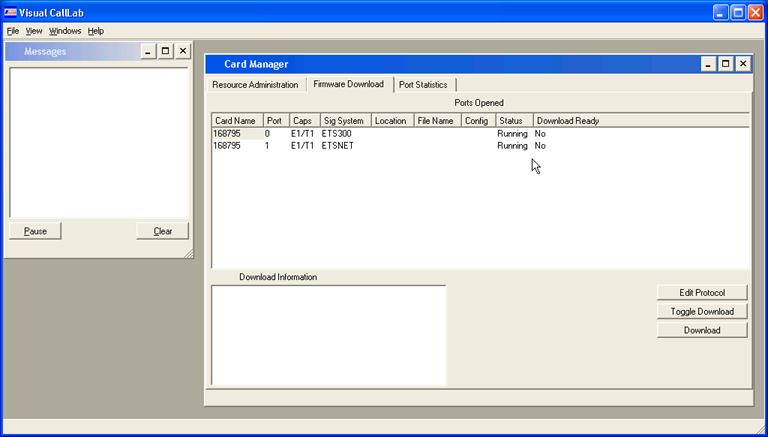Open the View menu
Screen dimensions: 768x437
click(x=34, y=31)
